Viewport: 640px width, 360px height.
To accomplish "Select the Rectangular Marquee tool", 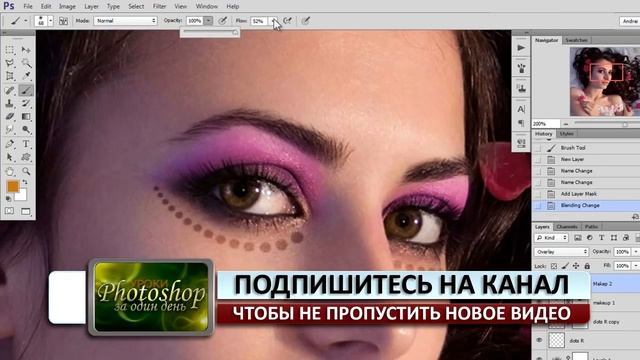I will pyautogui.click(x=9, y=50).
